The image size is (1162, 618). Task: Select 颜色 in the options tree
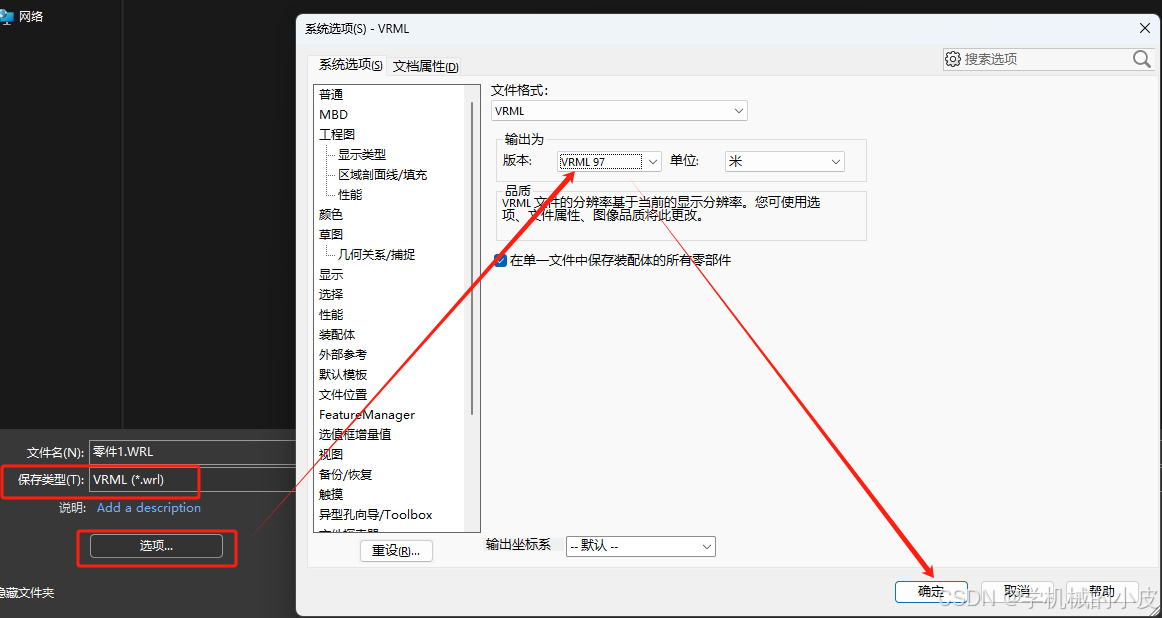[x=331, y=215]
